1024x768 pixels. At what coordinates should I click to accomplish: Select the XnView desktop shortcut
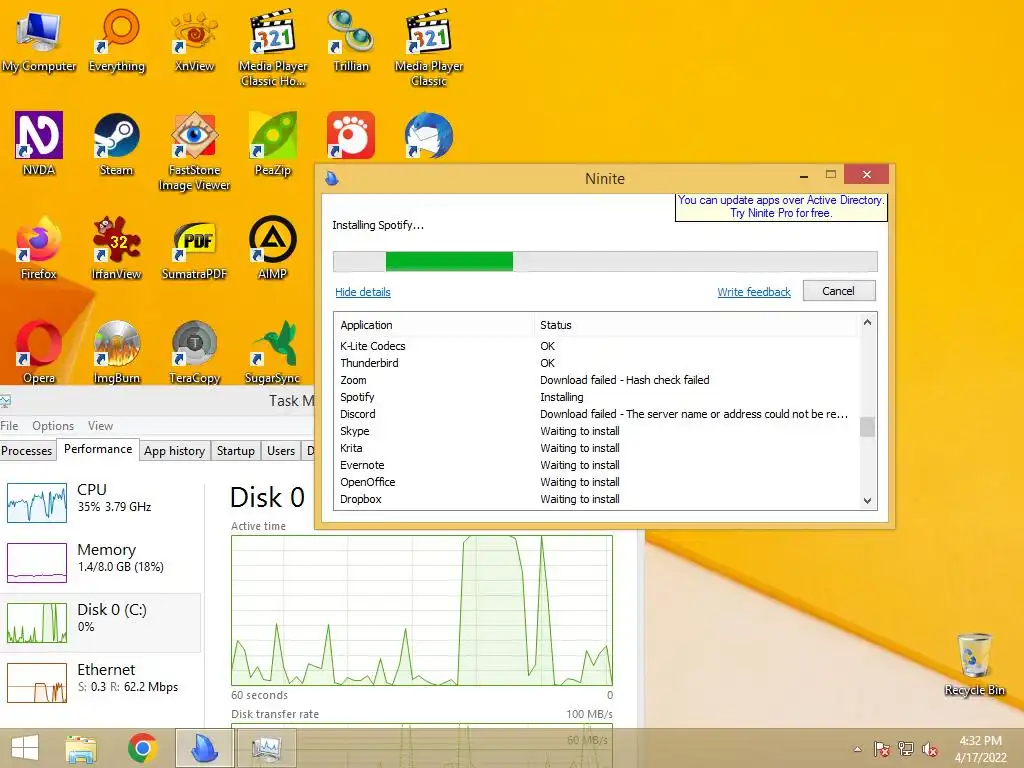[x=194, y=41]
